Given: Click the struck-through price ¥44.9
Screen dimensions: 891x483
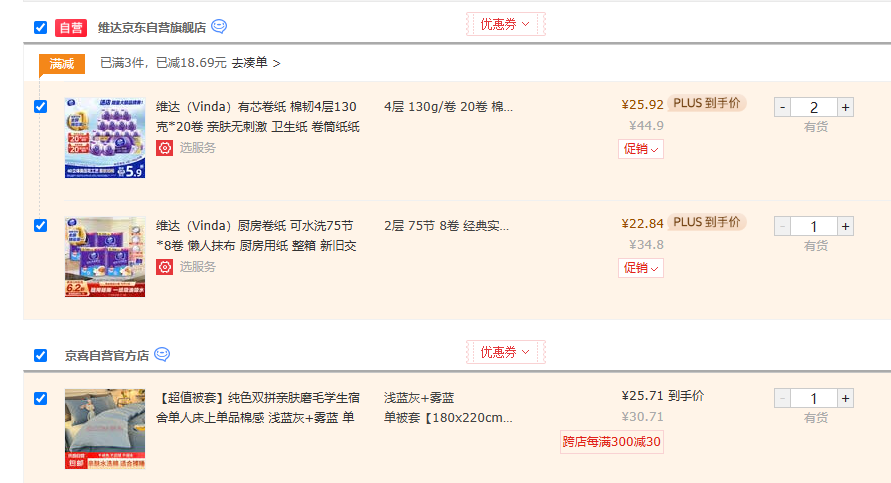Looking at the screenshot, I should click(x=646, y=126).
